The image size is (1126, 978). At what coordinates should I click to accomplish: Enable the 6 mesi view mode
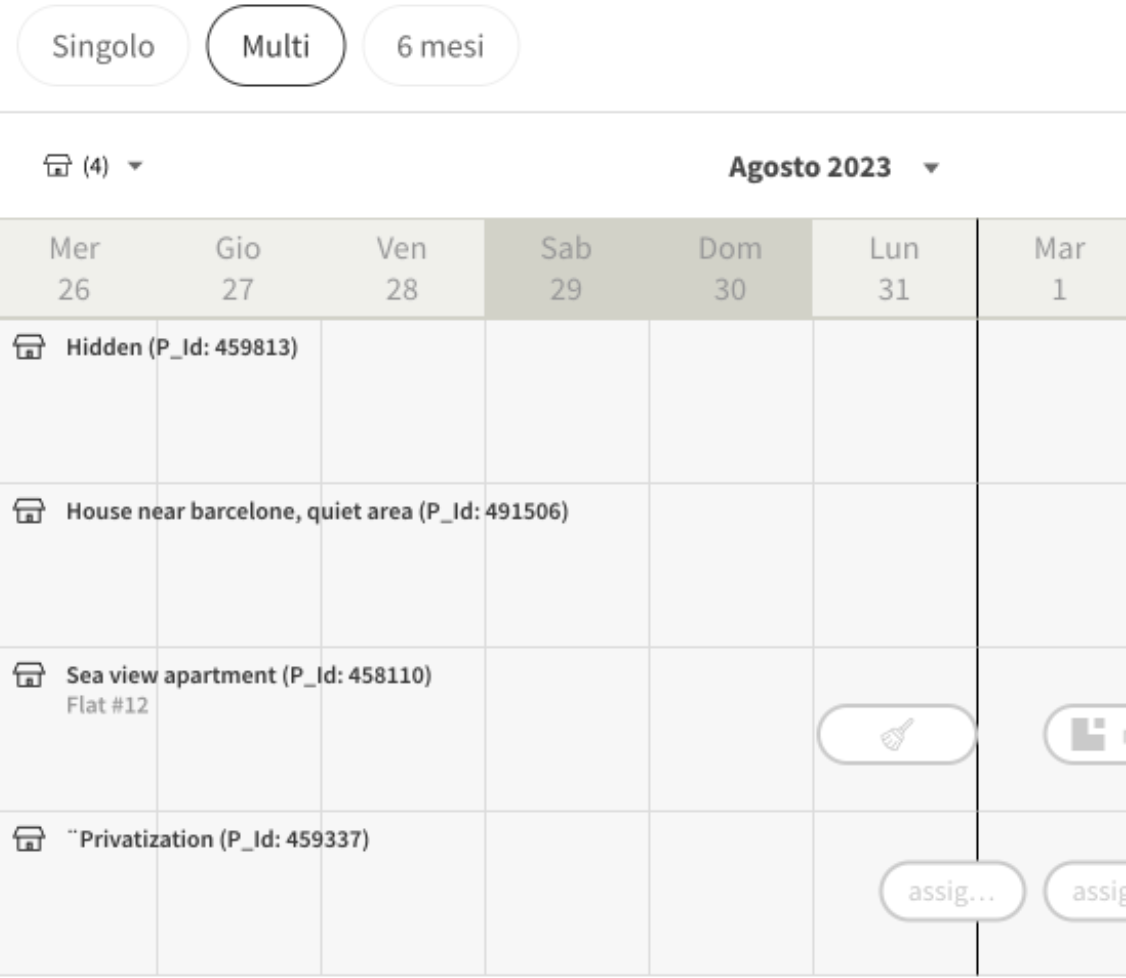(441, 46)
